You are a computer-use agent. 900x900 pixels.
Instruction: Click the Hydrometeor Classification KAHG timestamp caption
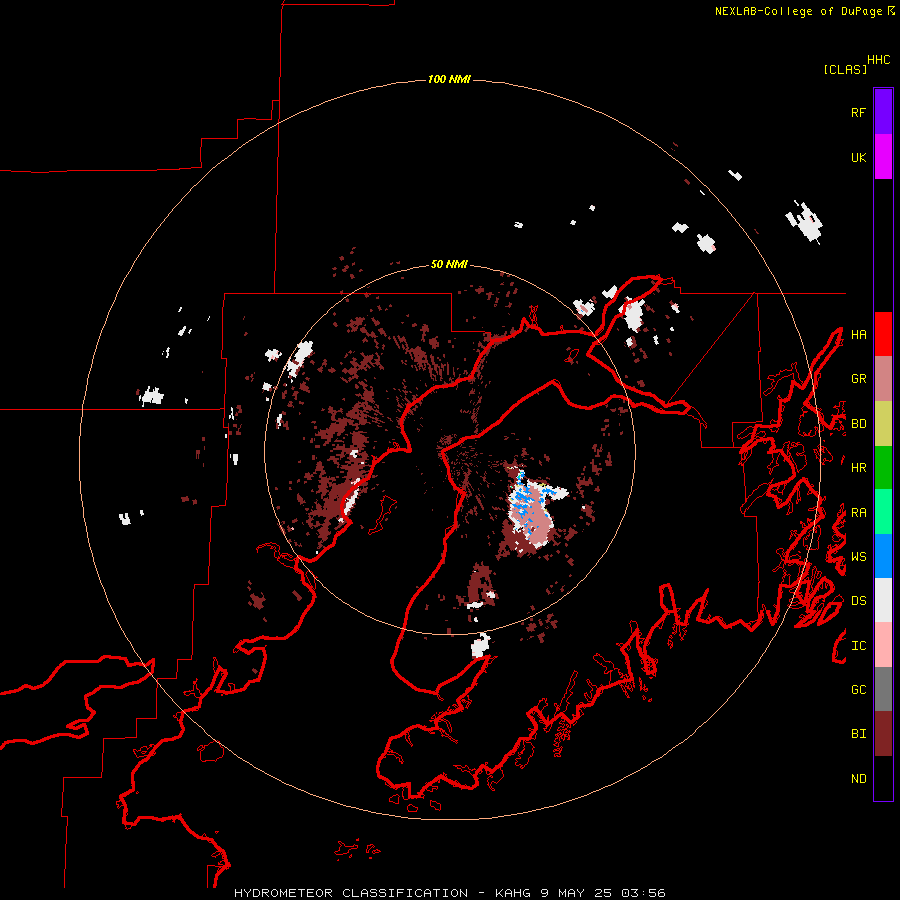click(449, 893)
